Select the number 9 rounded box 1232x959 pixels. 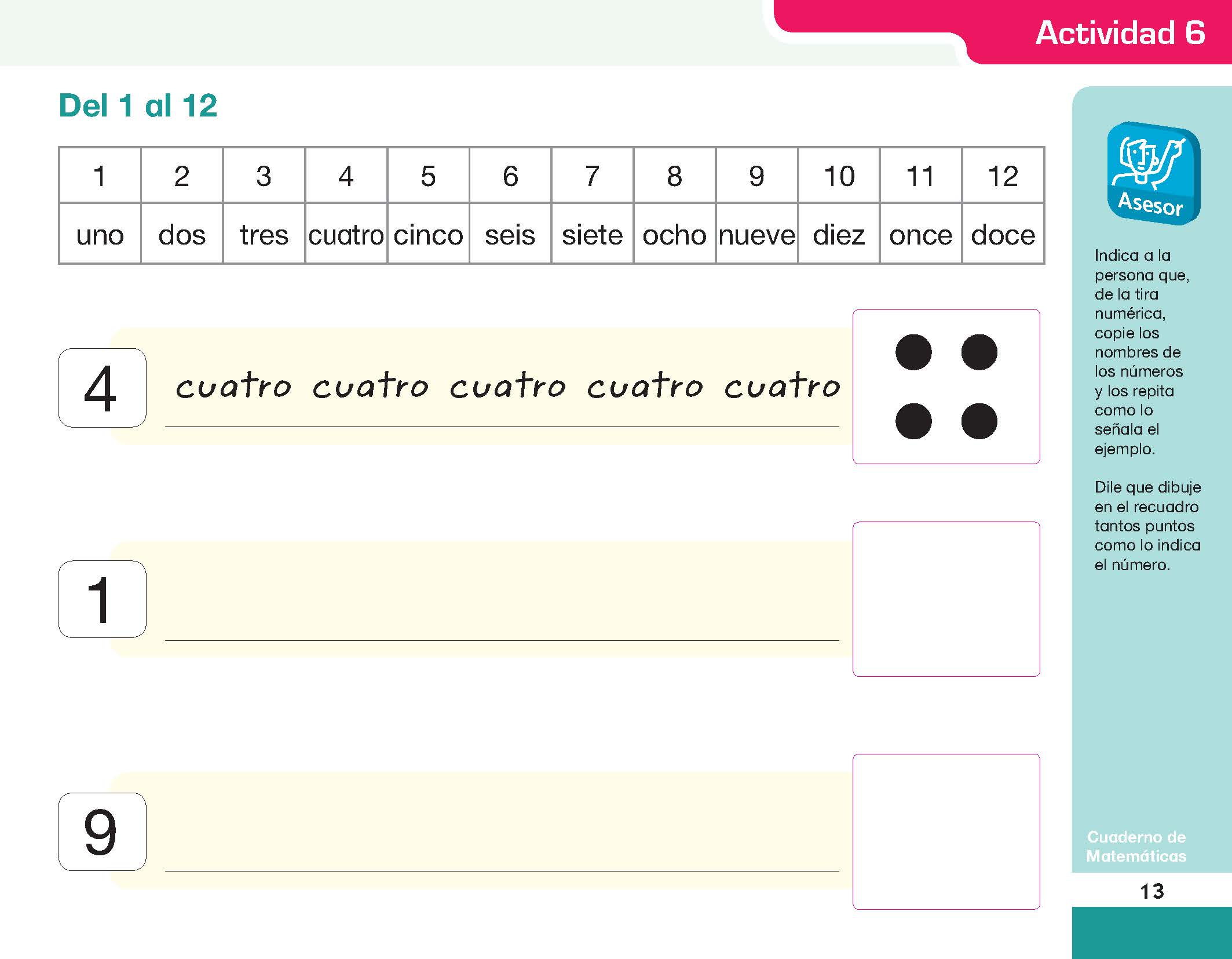(102, 832)
